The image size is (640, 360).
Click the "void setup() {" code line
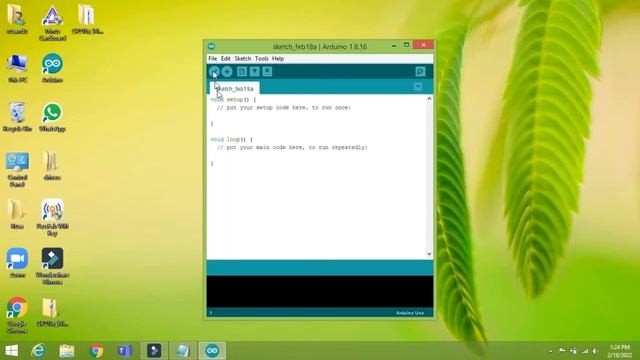click(233, 100)
